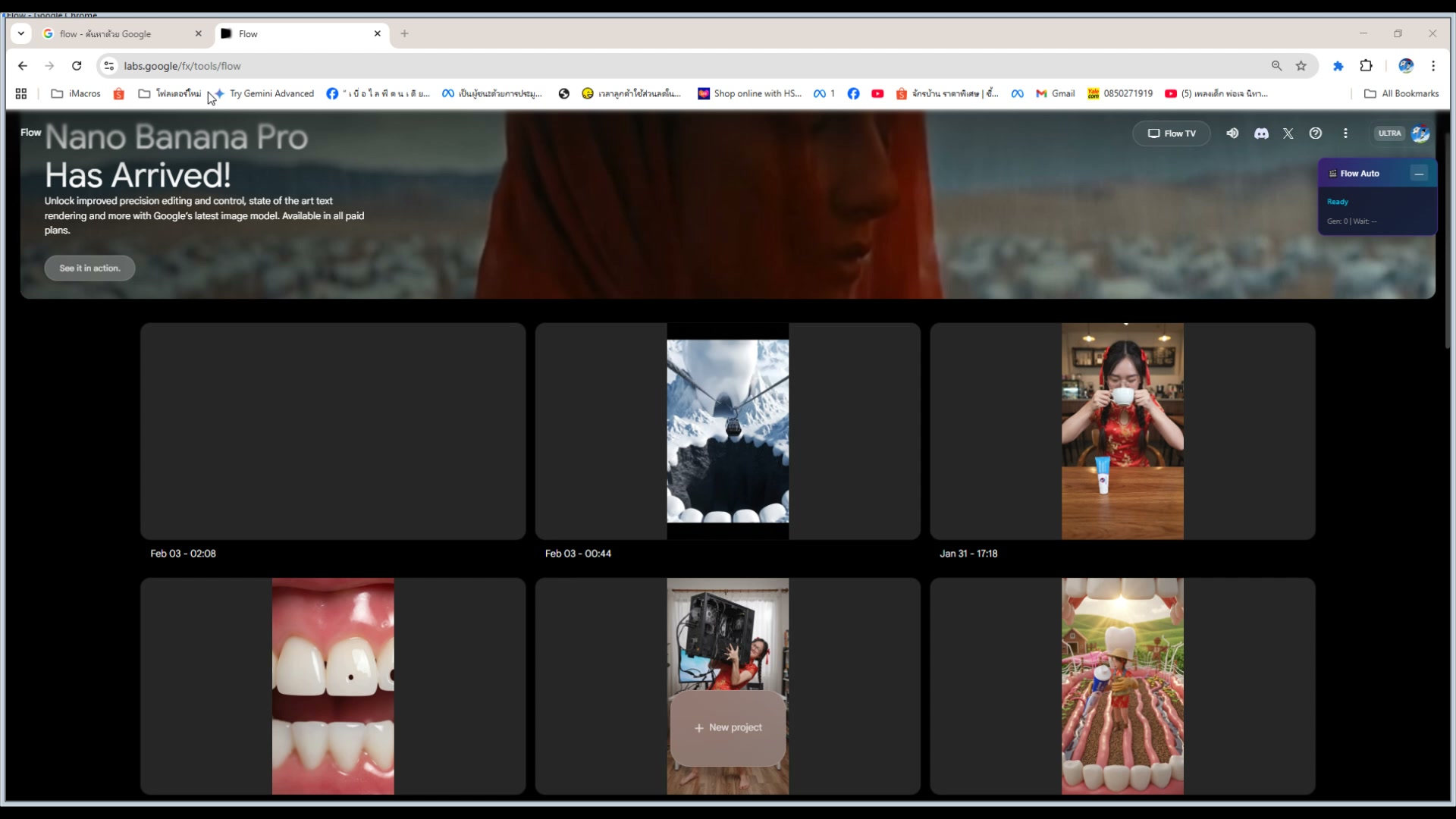Open Gmail from the bookmarks bar
Image resolution: width=1456 pixels, height=819 pixels.
tap(1056, 93)
